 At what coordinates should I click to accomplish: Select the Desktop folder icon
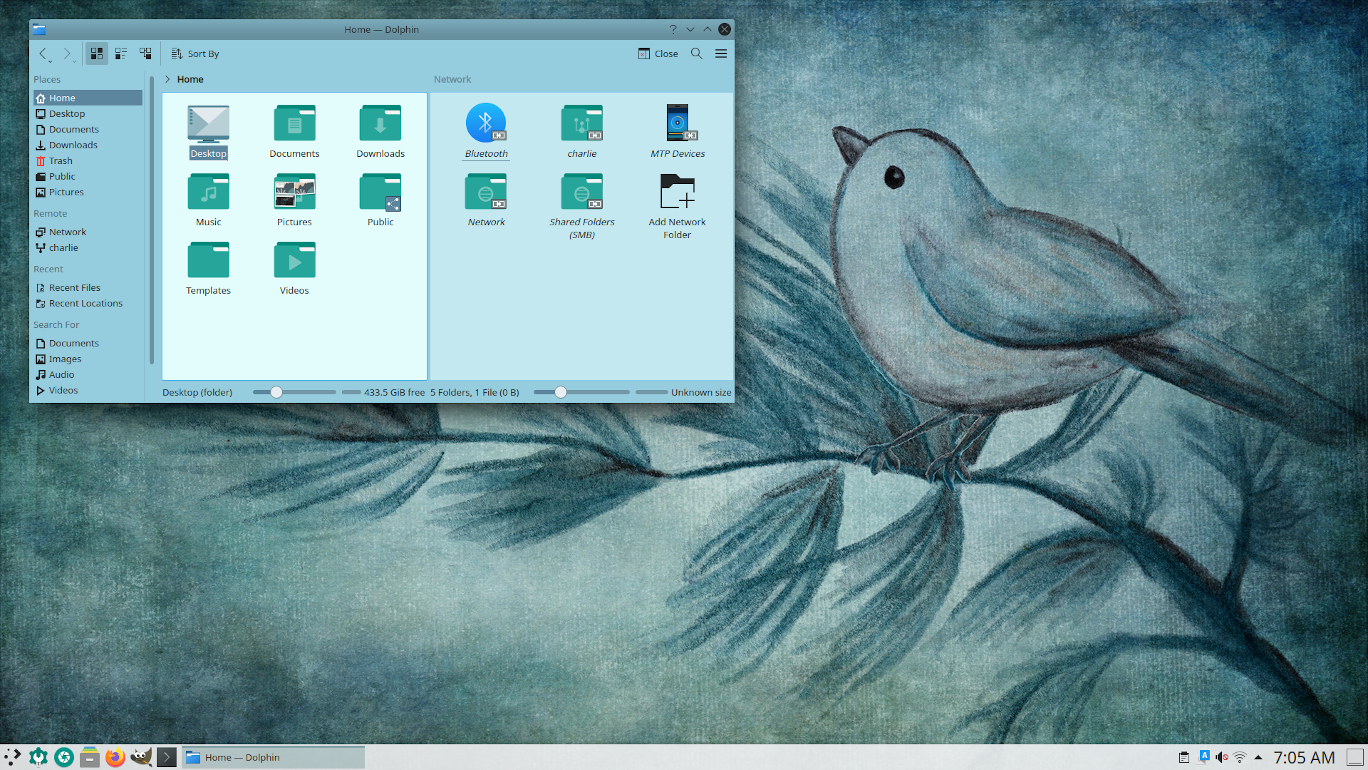(x=208, y=123)
